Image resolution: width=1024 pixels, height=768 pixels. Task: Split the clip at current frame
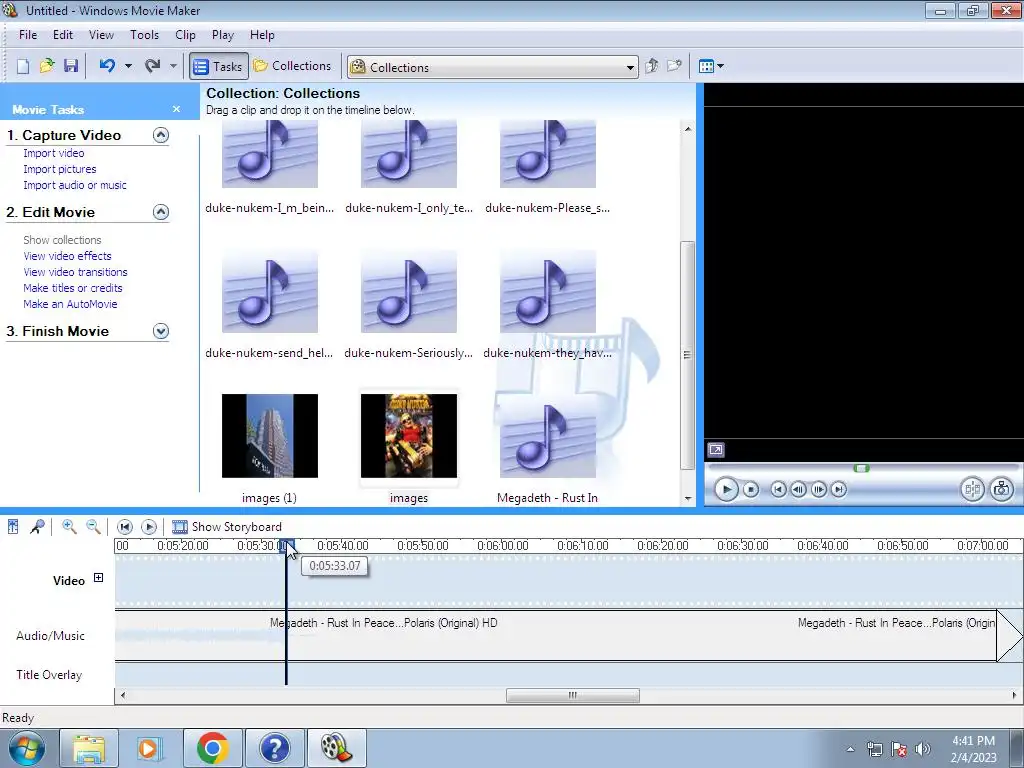click(972, 489)
